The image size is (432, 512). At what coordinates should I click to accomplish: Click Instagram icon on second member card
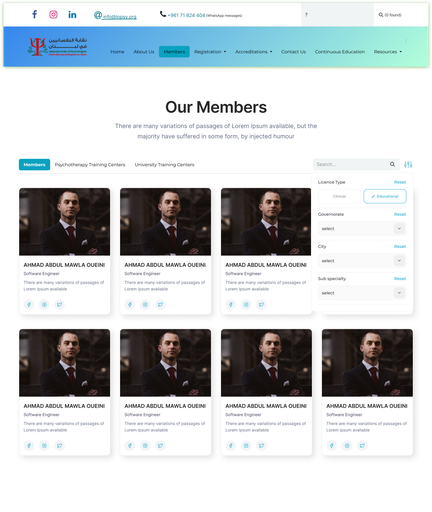click(x=145, y=304)
